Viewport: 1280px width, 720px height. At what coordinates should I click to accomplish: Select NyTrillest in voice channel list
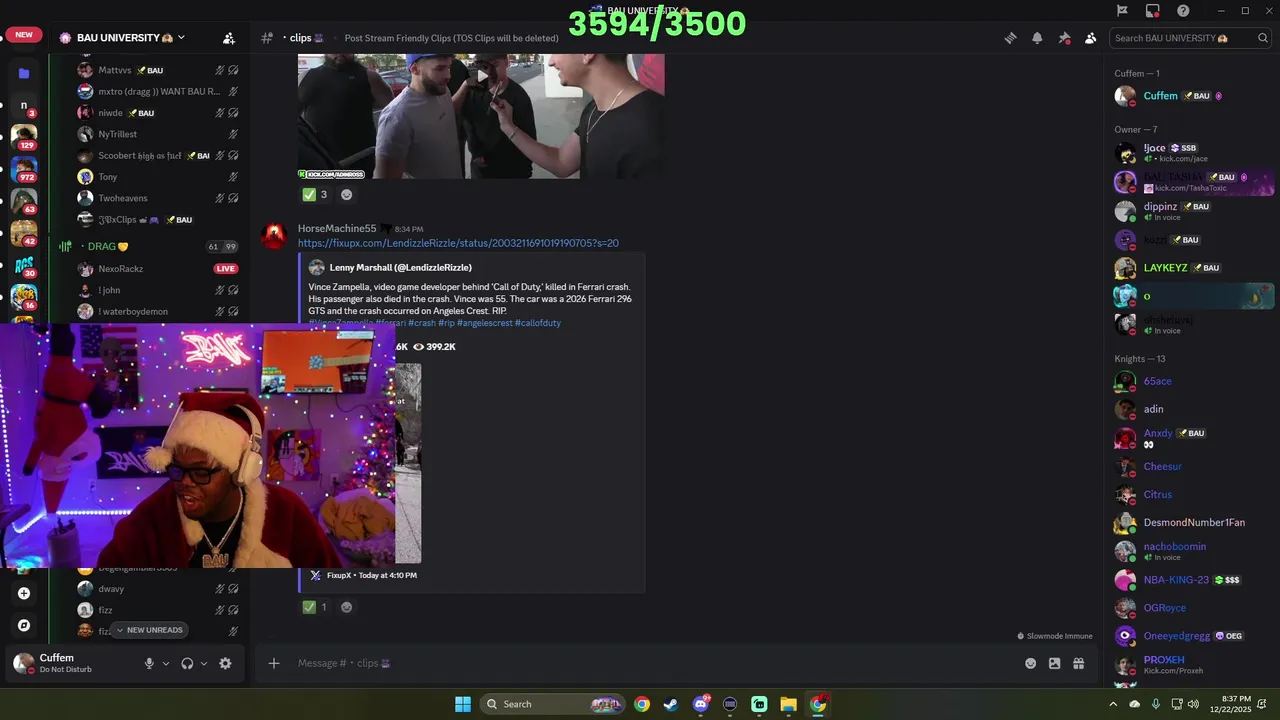click(157, 135)
